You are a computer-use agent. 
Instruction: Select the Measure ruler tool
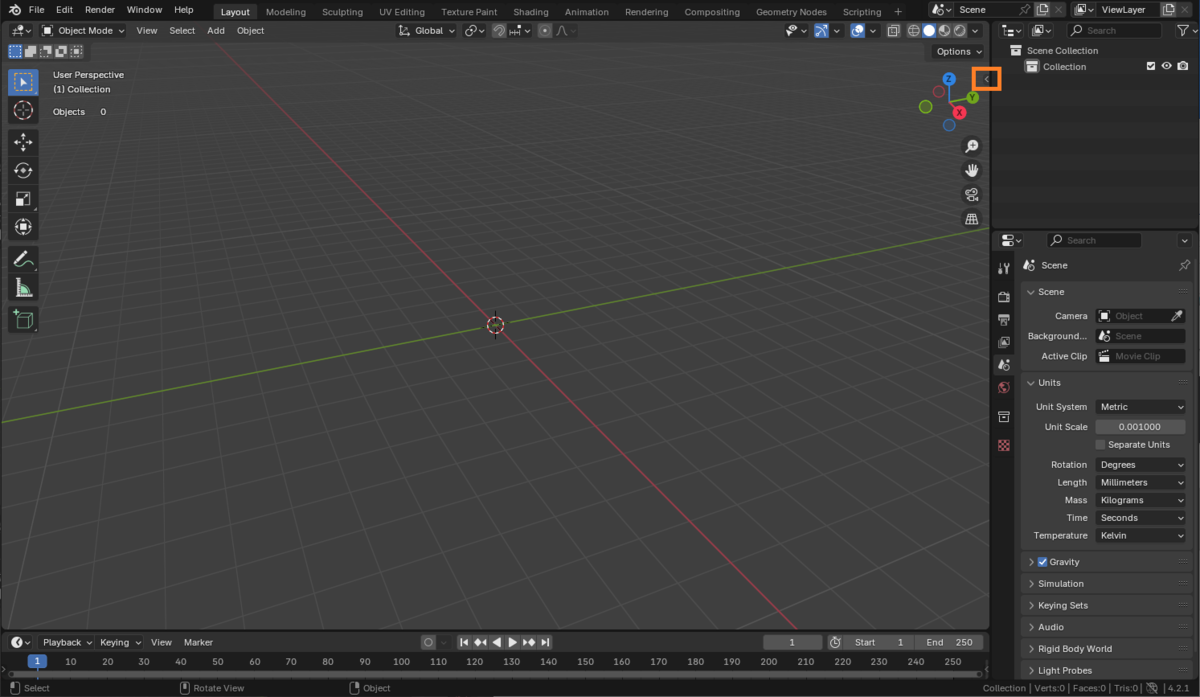pos(23,288)
